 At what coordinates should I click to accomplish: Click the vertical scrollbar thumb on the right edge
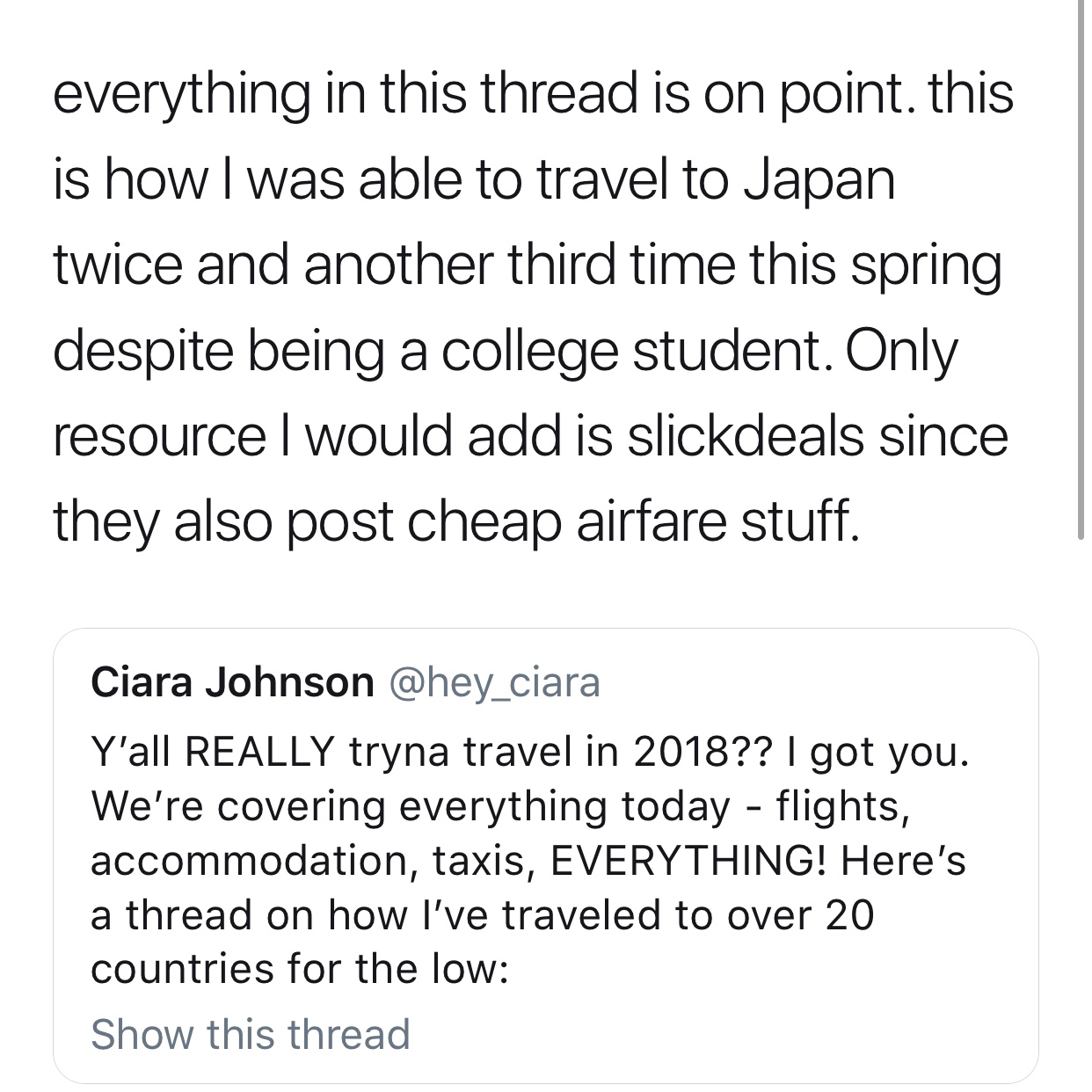[1081, 268]
